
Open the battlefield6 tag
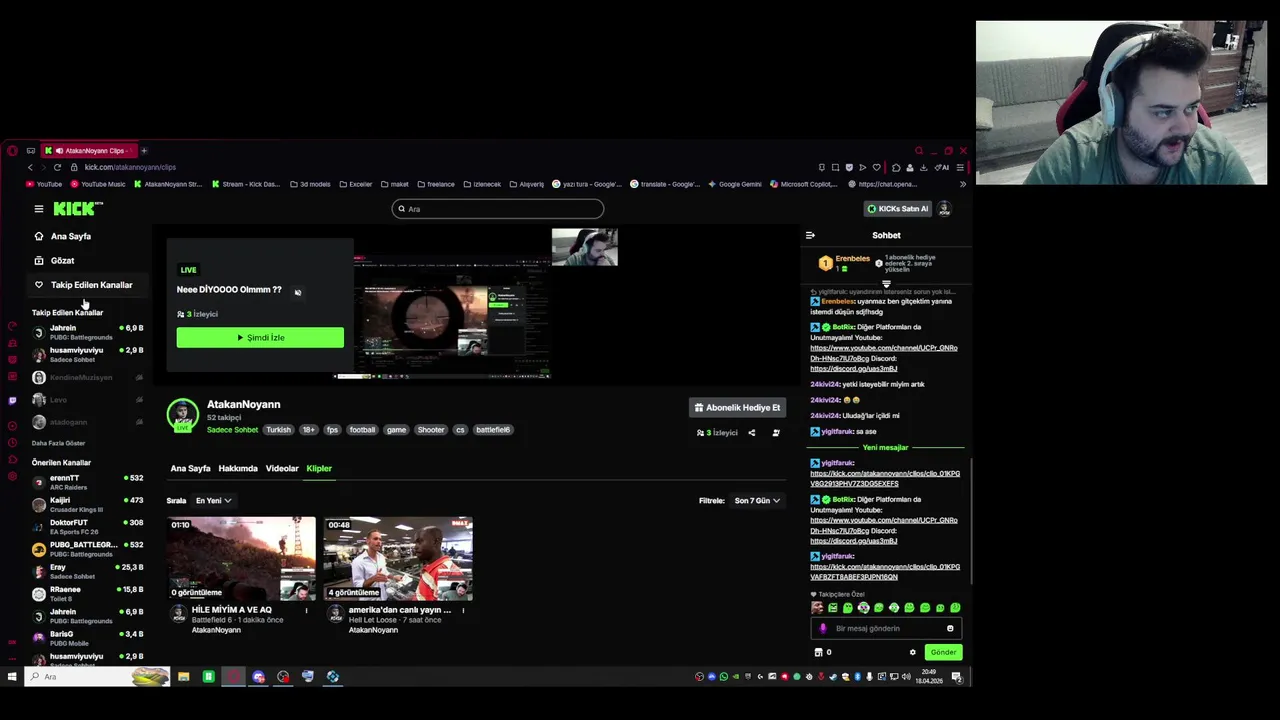493,430
